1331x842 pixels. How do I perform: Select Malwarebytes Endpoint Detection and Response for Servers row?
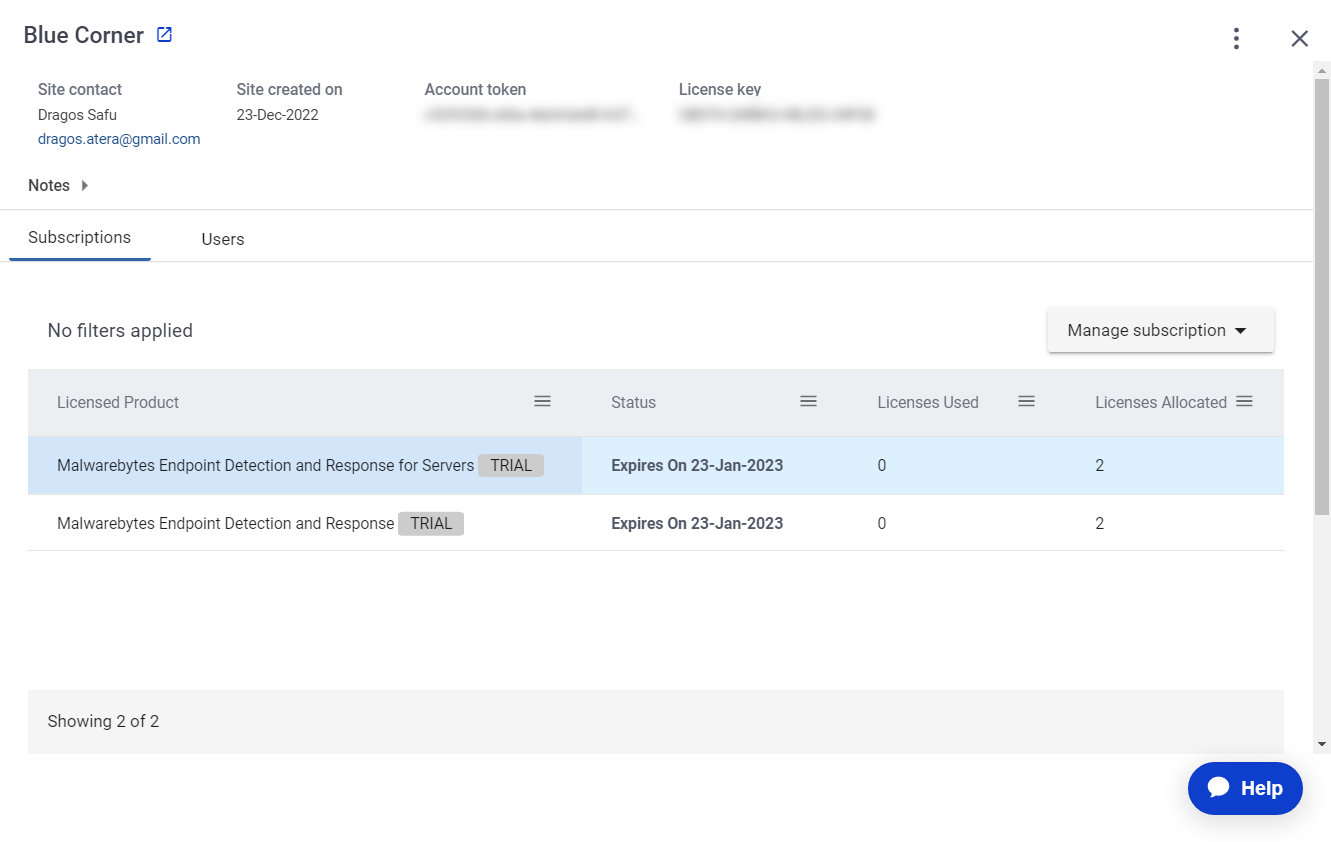[656, 465]
